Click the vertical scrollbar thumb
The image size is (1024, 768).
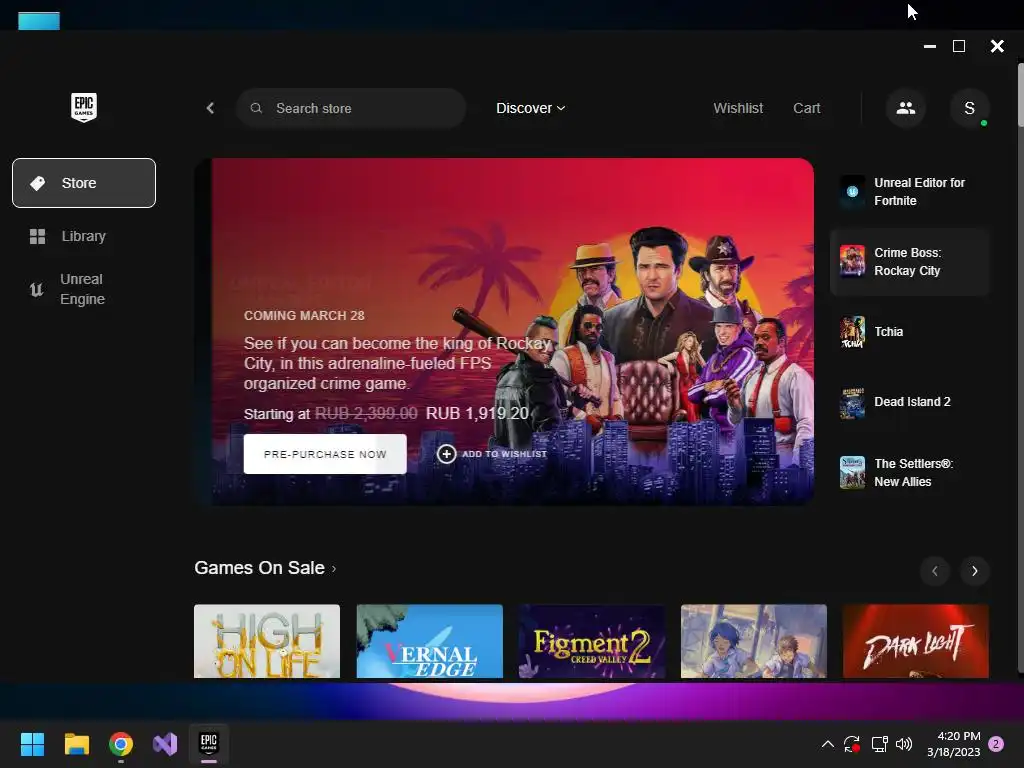point(1020,95)
